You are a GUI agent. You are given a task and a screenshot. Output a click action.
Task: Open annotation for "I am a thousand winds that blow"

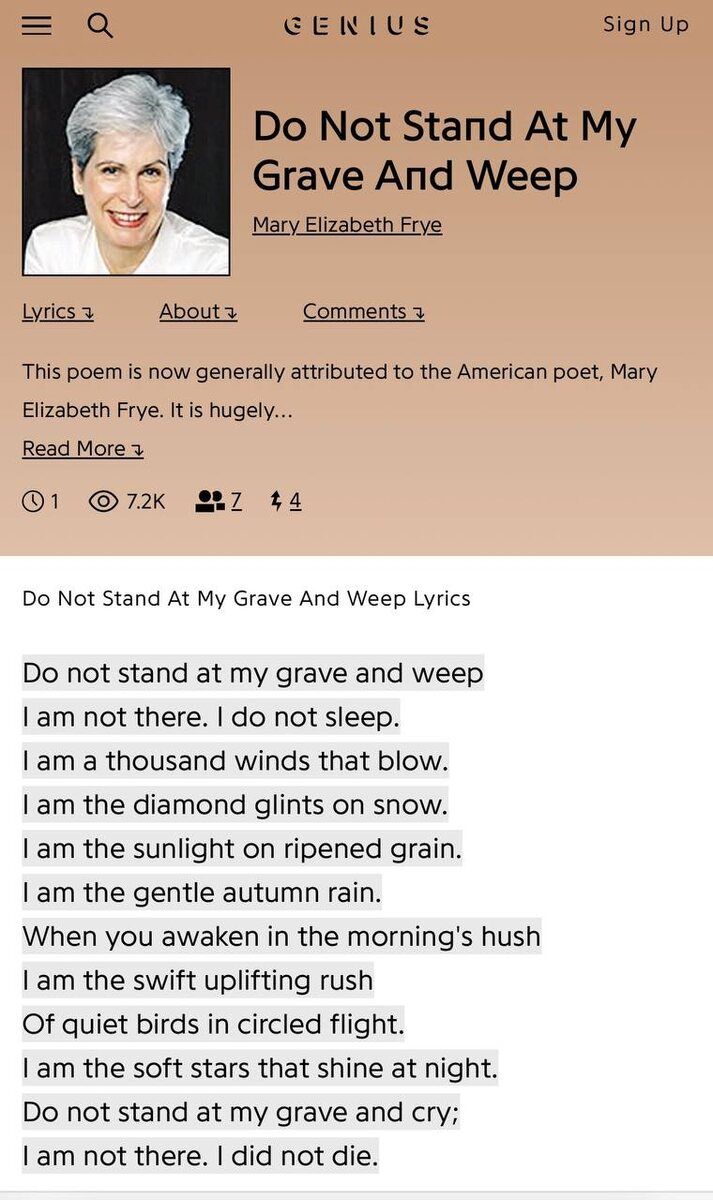[236, 761]
